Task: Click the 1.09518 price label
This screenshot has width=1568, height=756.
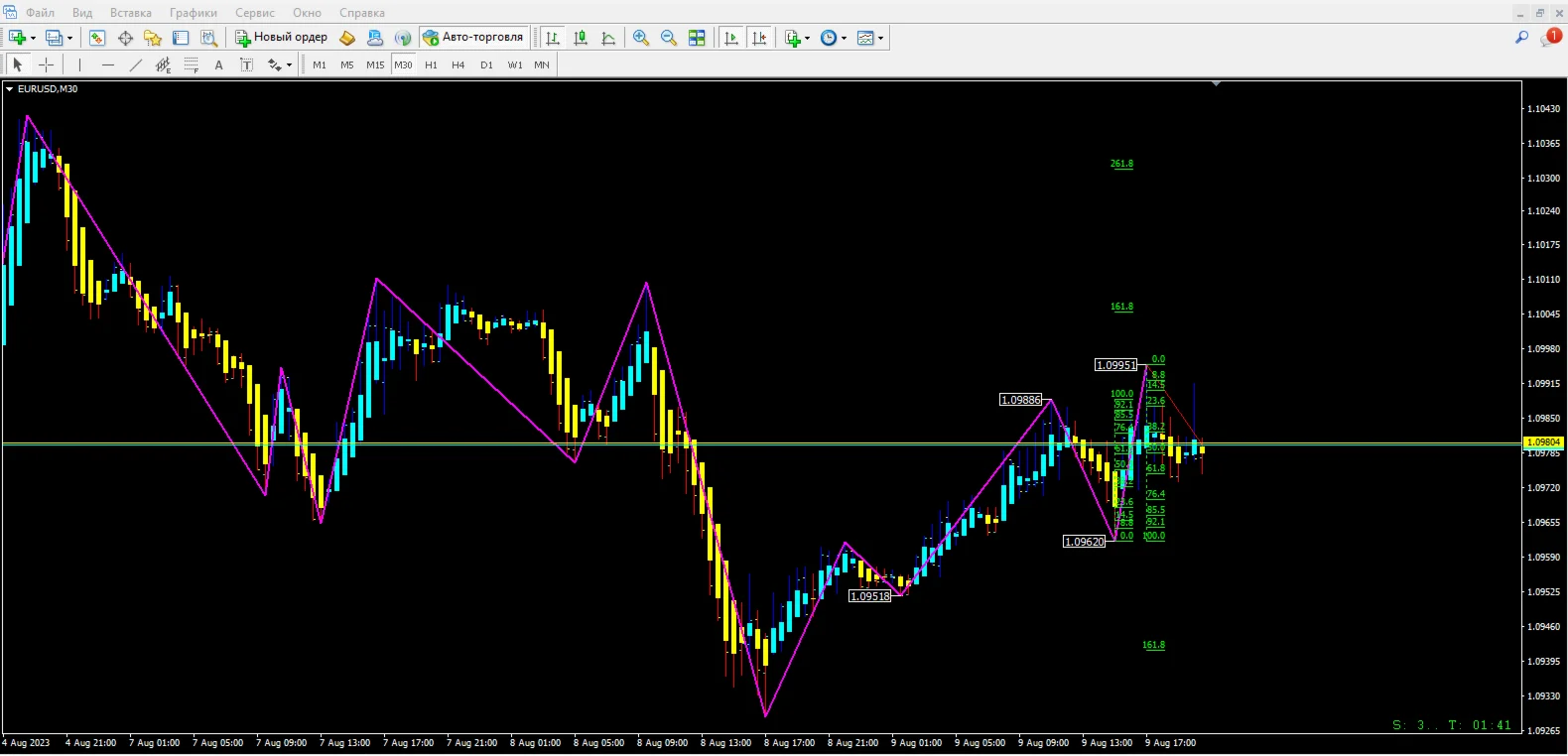Action: (x=870, y=596)
